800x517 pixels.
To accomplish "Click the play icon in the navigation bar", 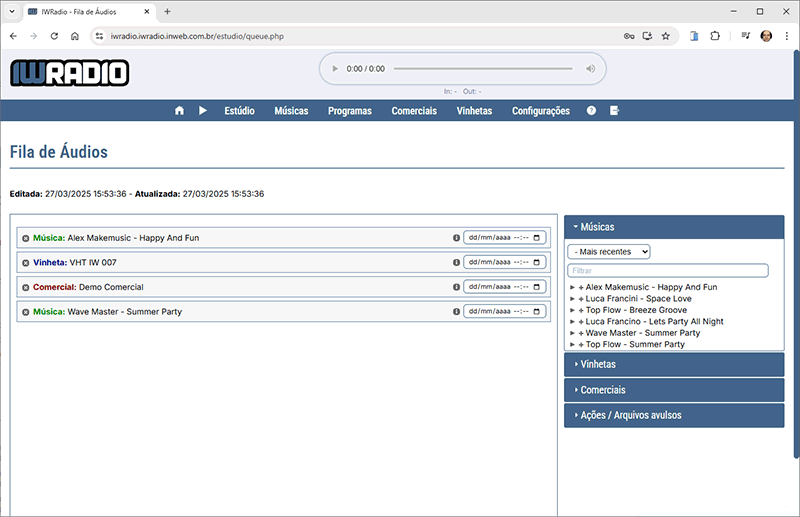I will (x=203, y=111).
